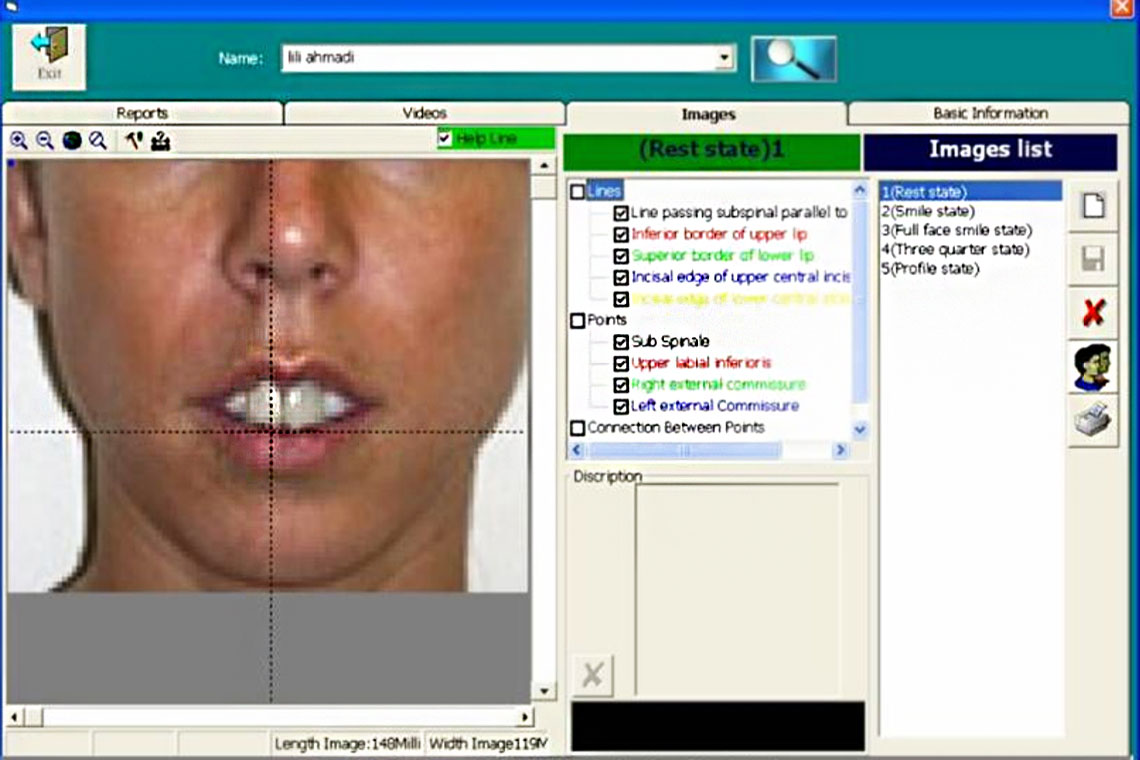Toggle the Help Line checkbox

pyautogui.click(x=446, y=138)
